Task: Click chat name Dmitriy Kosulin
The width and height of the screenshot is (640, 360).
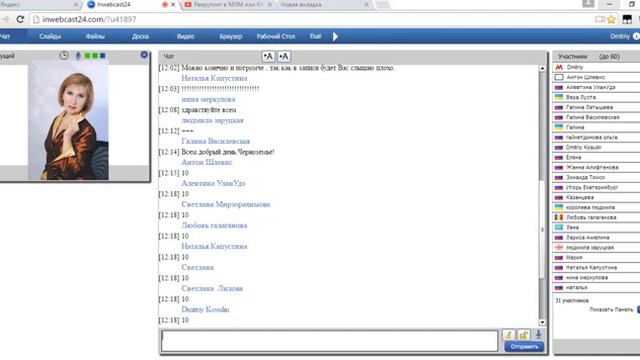Action: 205,309
